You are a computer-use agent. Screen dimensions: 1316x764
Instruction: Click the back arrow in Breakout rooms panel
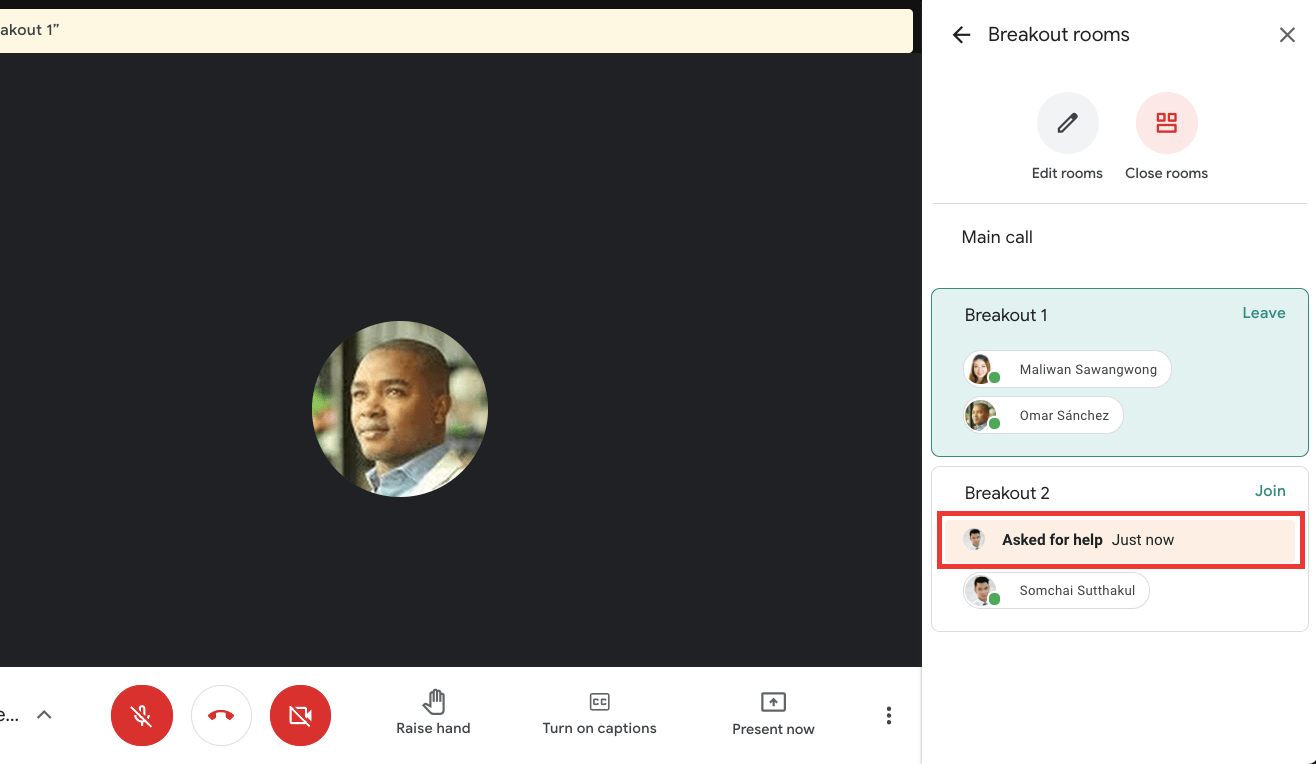[x=960, y=34]
